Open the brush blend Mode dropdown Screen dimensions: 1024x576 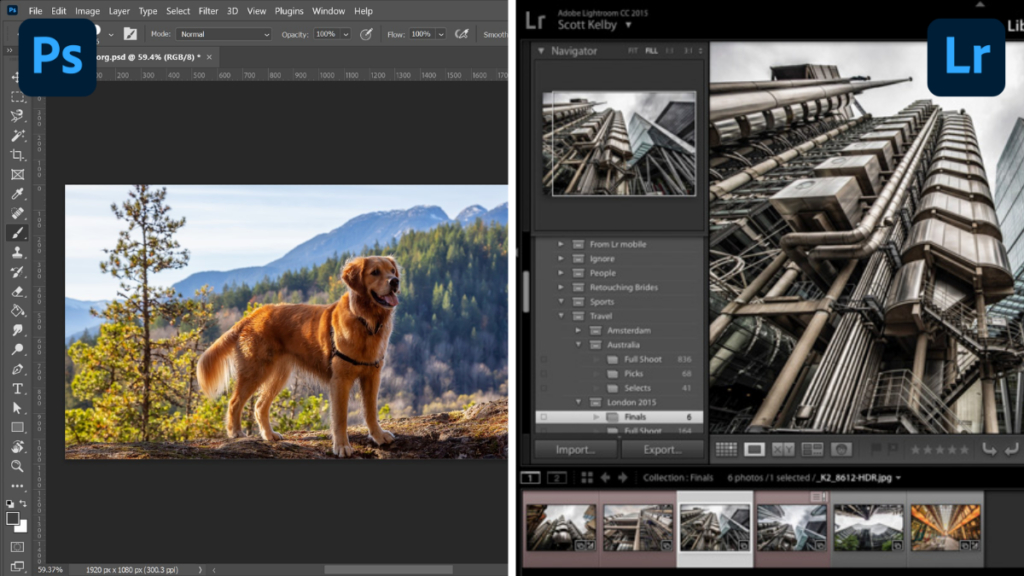(x=222, y=33)
